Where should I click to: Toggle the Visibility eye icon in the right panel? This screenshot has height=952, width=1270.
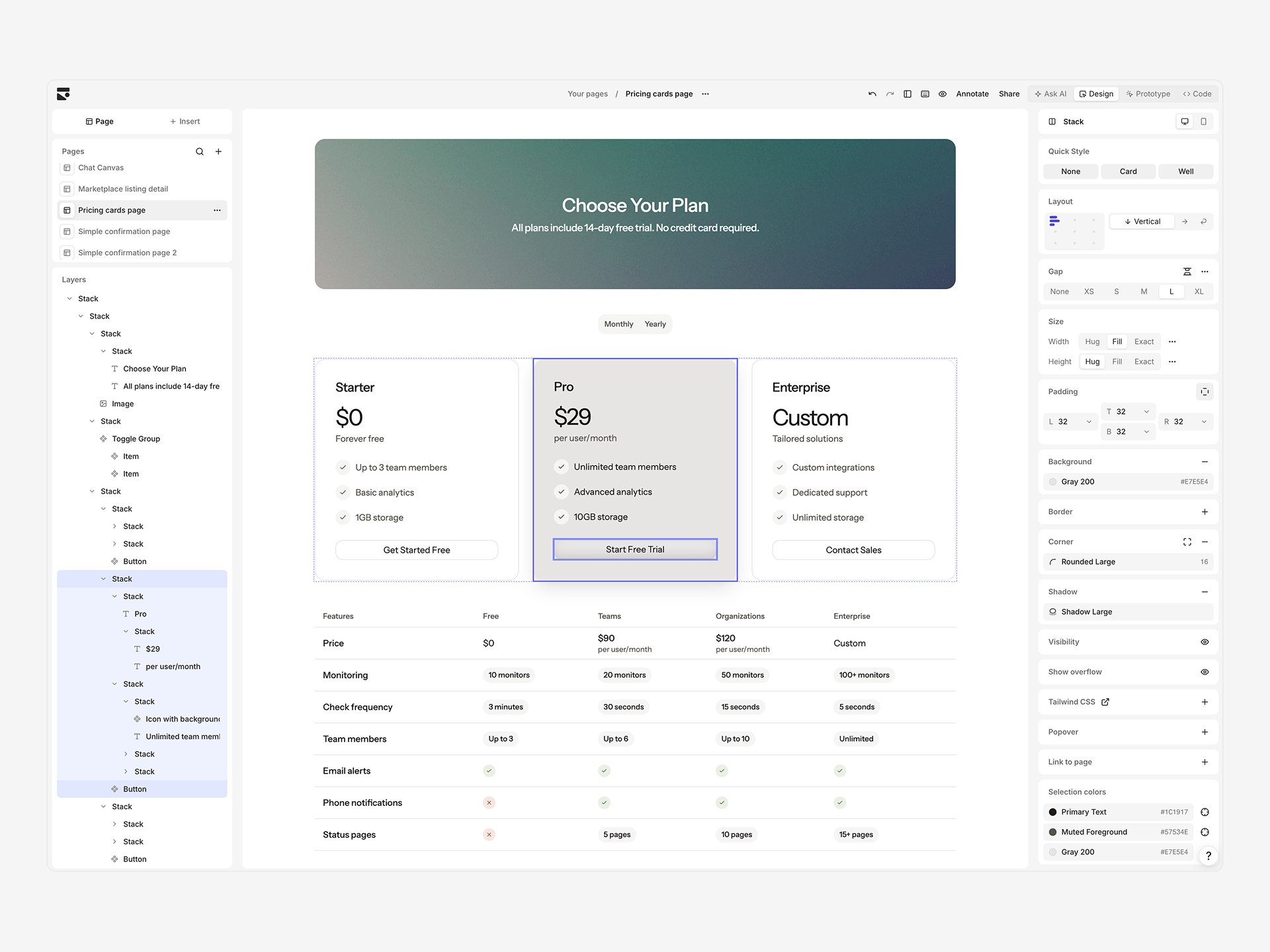click(1204, 642)
